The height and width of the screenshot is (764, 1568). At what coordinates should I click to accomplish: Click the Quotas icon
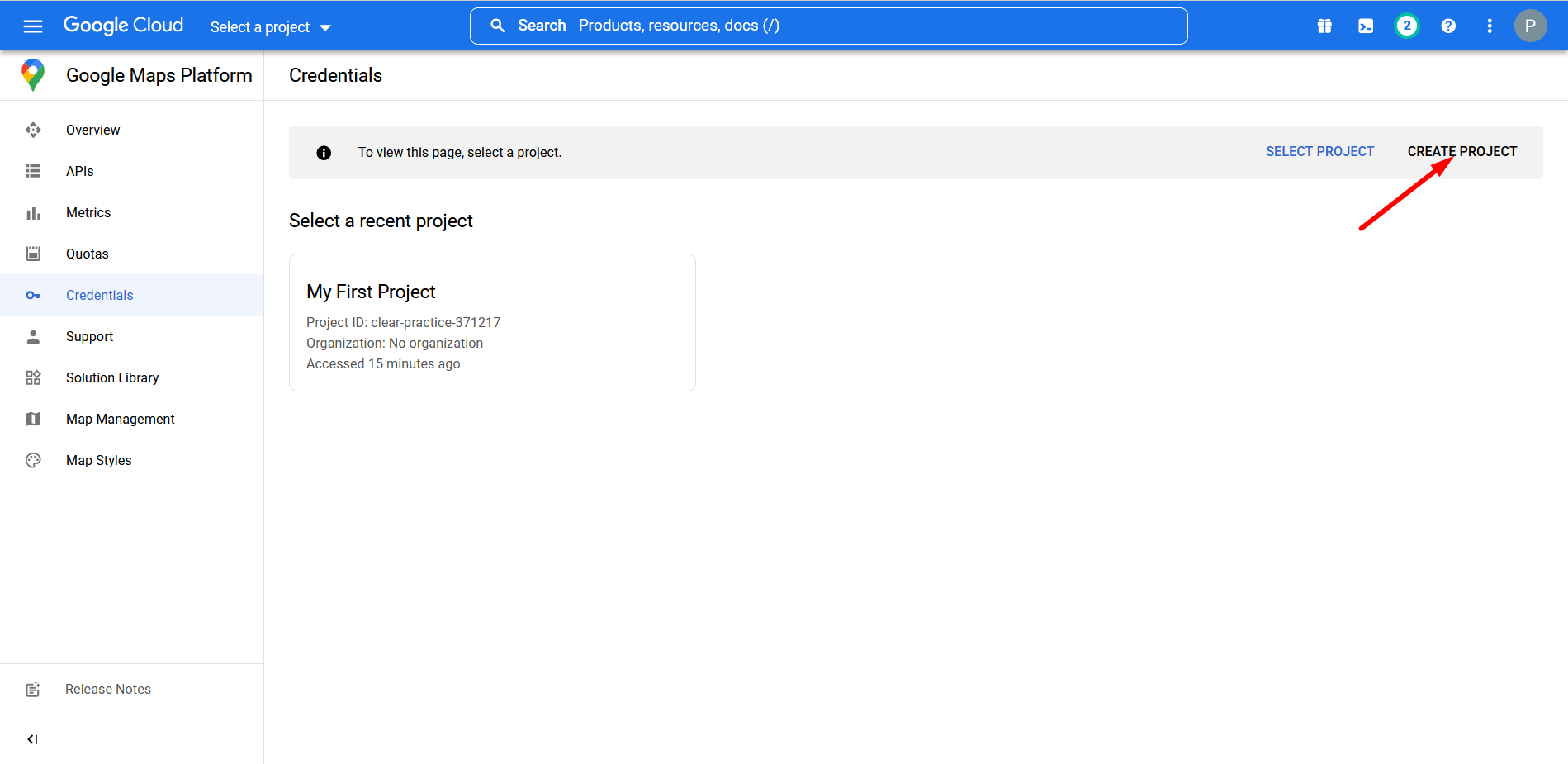pyautogui.click(x=33, y=254)
